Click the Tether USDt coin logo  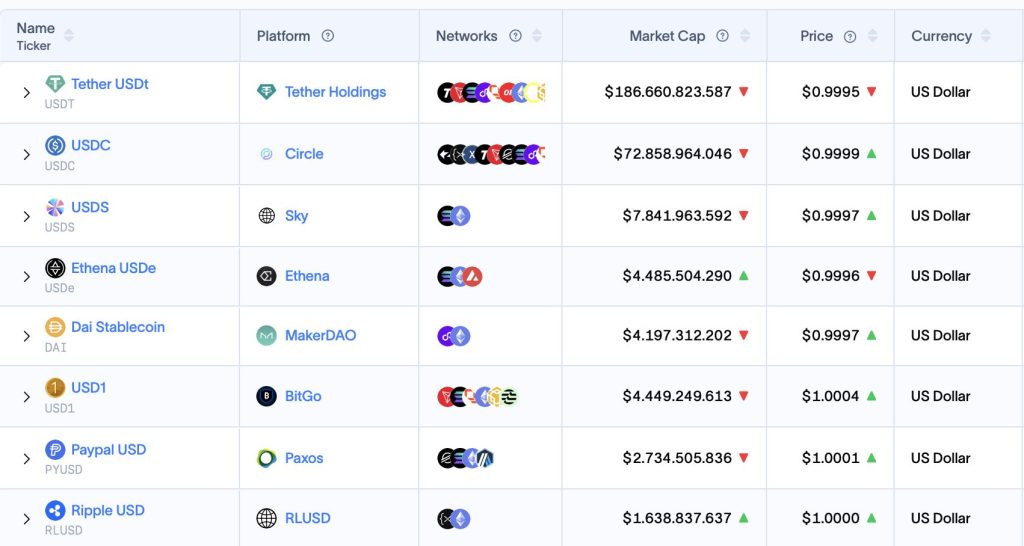[x=55, y=84]
